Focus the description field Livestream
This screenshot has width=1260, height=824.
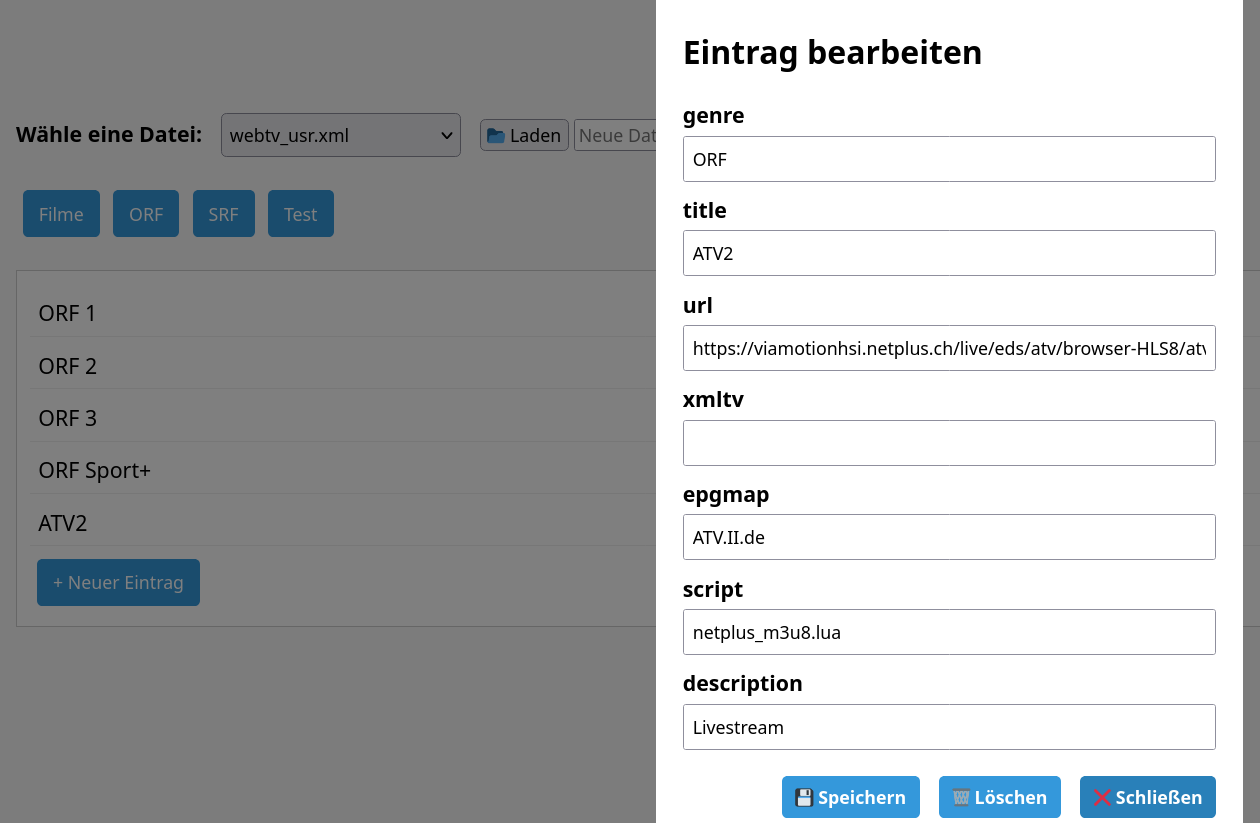click(948, 727)
